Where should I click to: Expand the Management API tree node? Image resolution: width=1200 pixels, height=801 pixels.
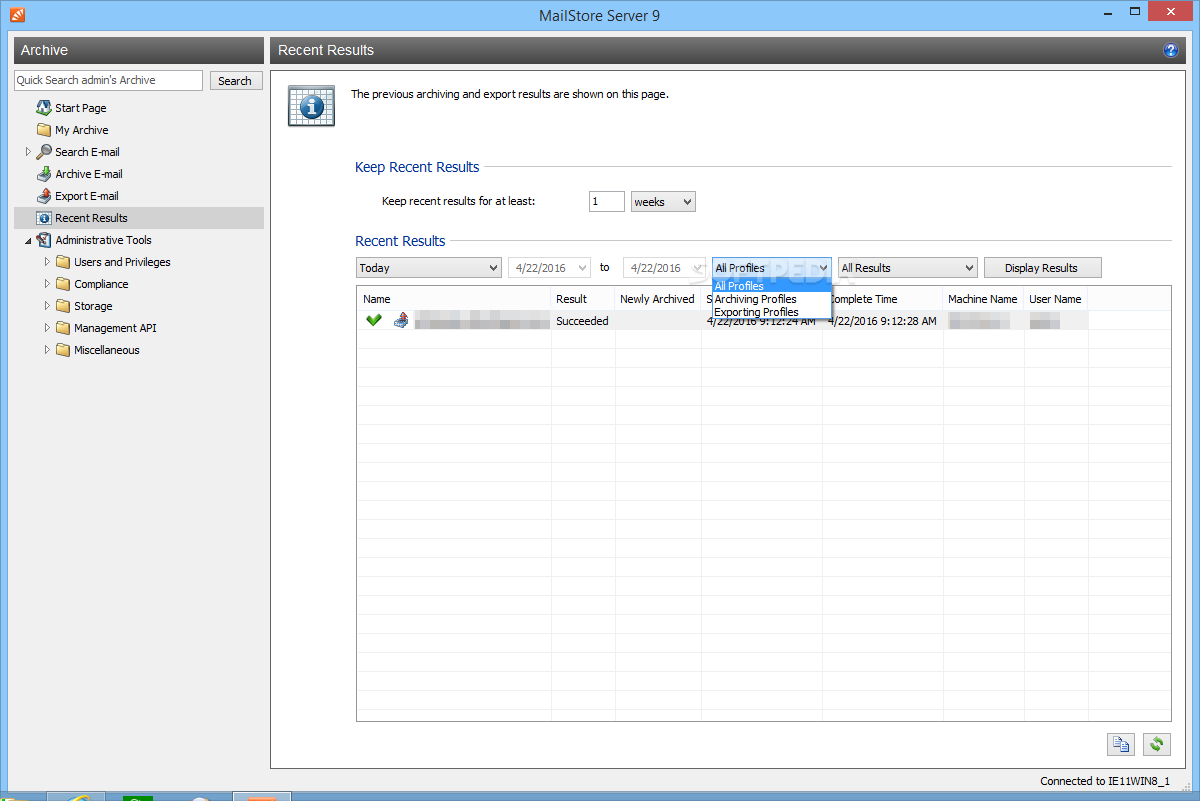47,328
